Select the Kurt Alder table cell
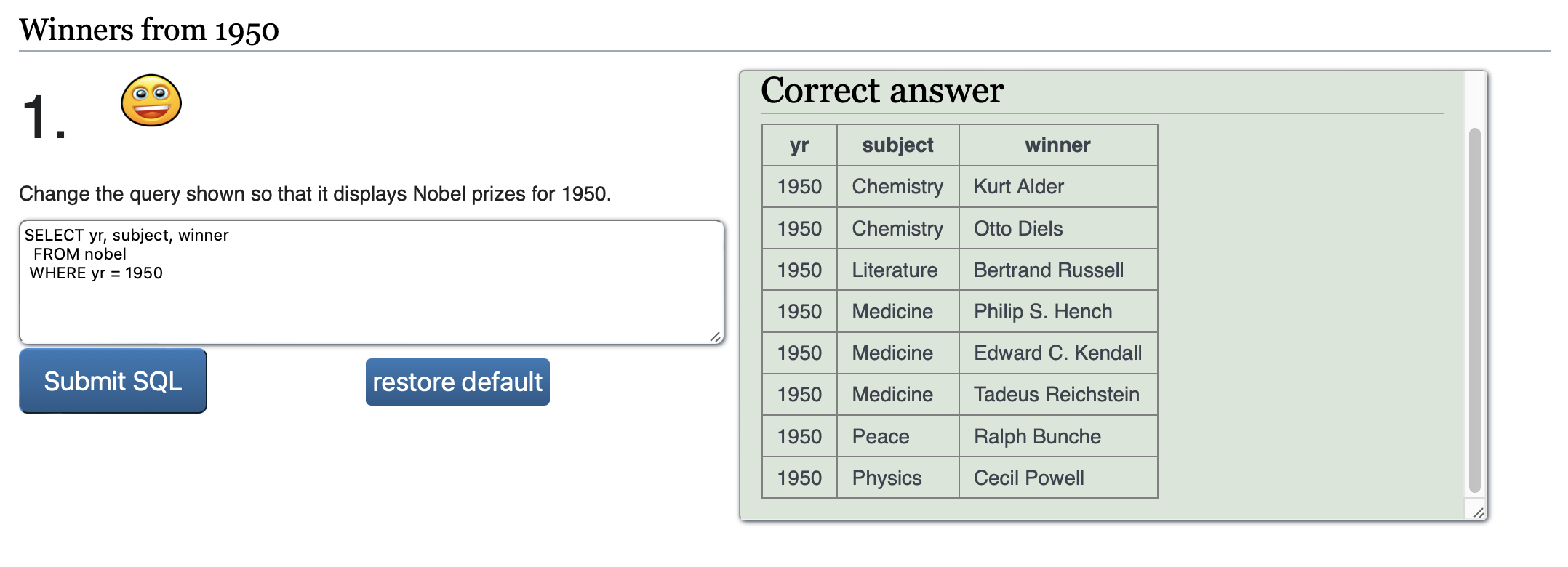 [1058, 187]
